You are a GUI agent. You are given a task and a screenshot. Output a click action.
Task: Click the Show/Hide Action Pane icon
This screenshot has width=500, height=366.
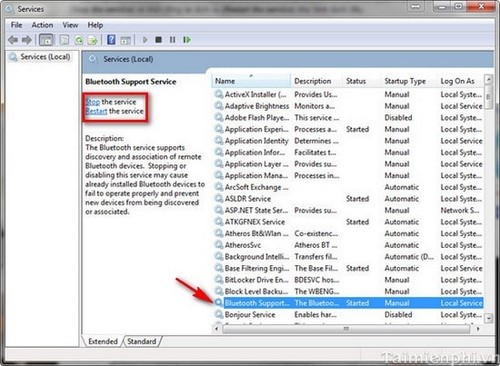pyautogui.click(x=125, y=40)
